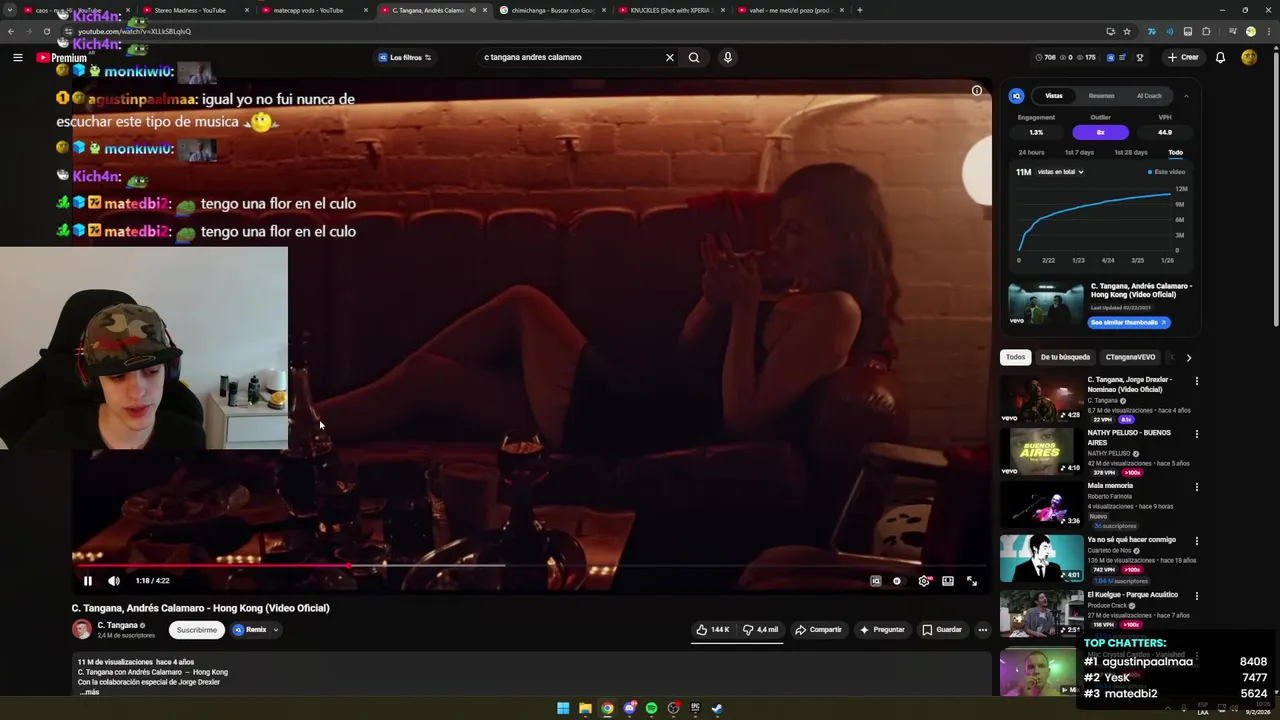The width and height of the screenshot is (1280, 720).
Task: Click Suscribirse button
Action: pos(197,630)
